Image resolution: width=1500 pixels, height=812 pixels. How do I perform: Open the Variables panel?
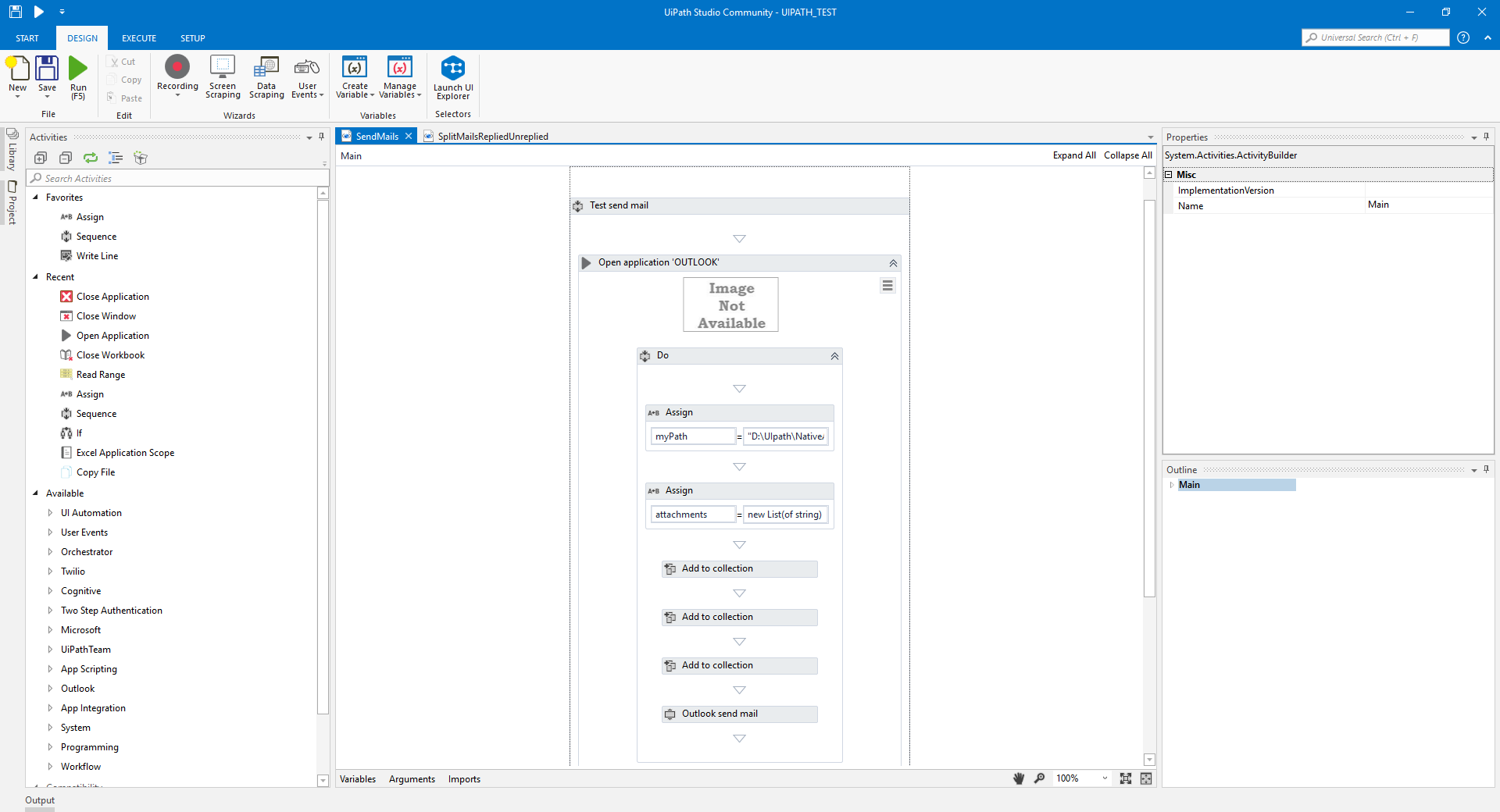click(x=358, y=779)
